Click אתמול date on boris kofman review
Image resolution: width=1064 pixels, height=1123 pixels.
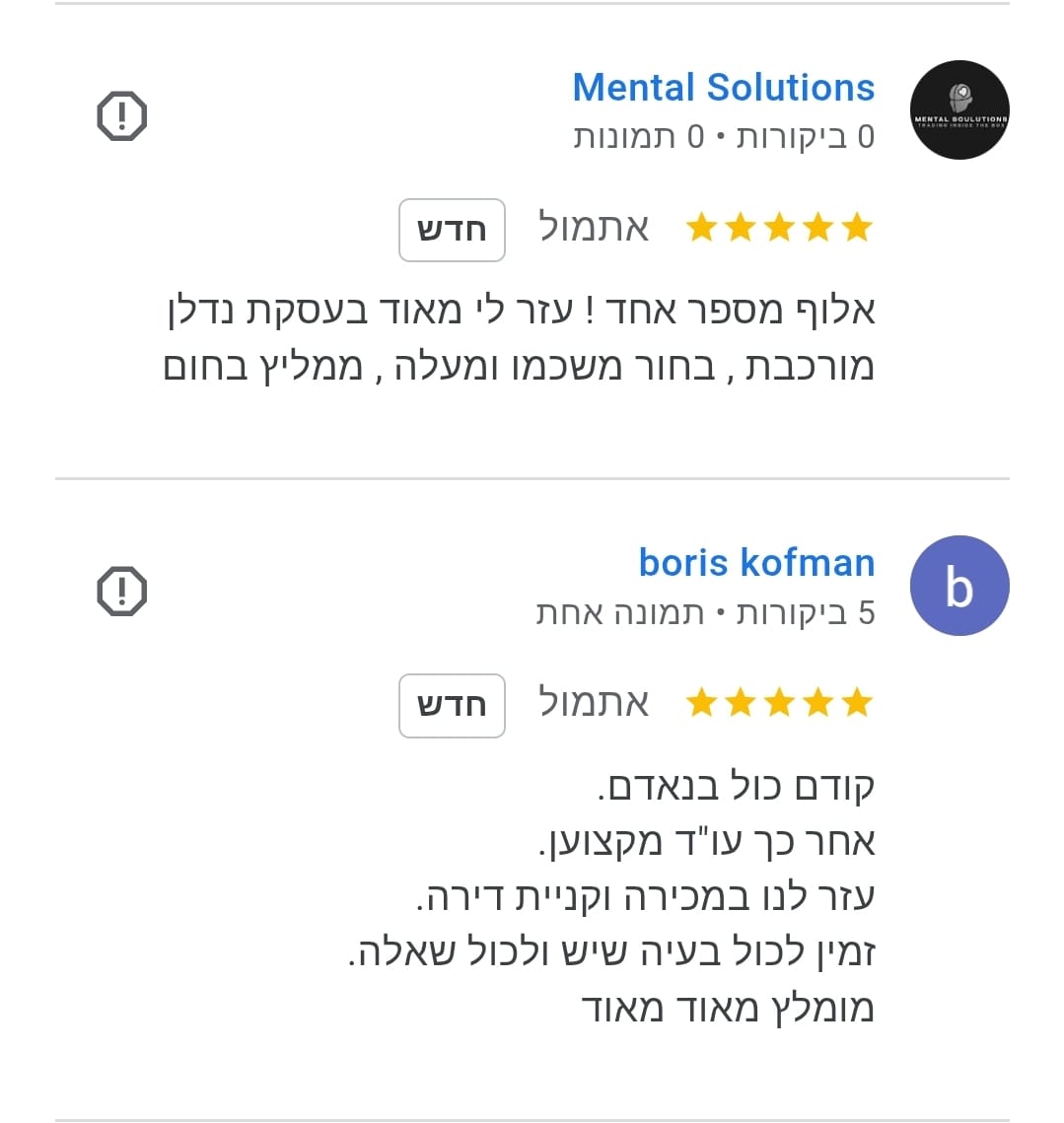(x=594, y=703)
